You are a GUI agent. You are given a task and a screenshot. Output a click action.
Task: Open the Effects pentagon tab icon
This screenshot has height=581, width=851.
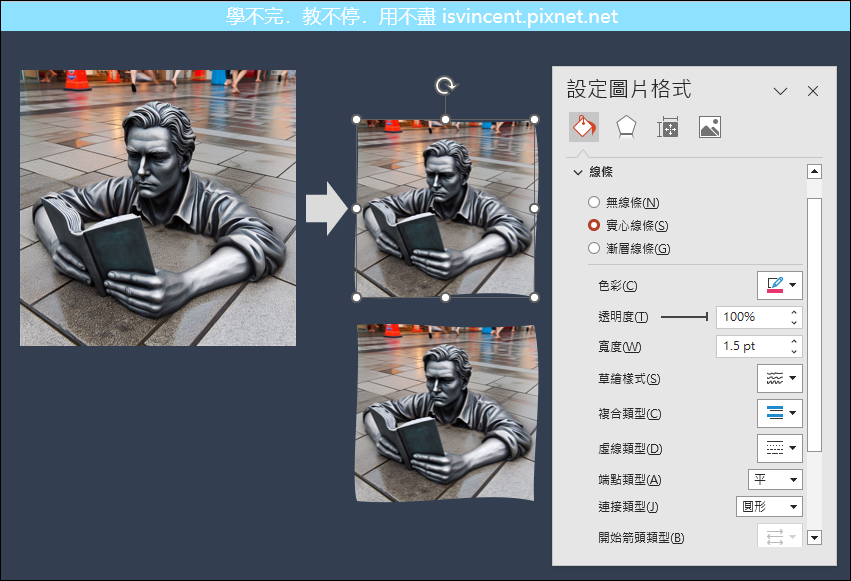coord(626,127)
